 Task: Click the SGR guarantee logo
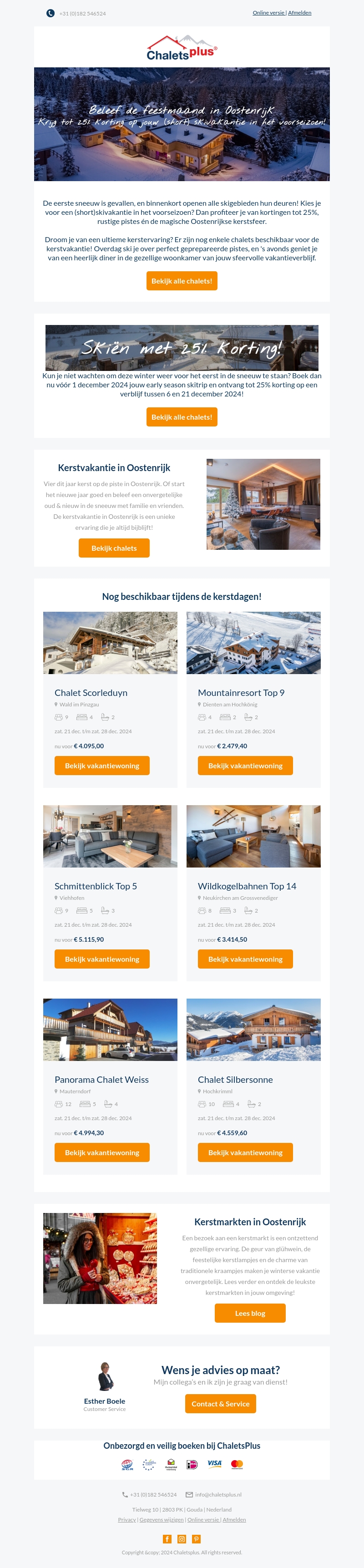pyautogui.click(x=127, y=1465)
